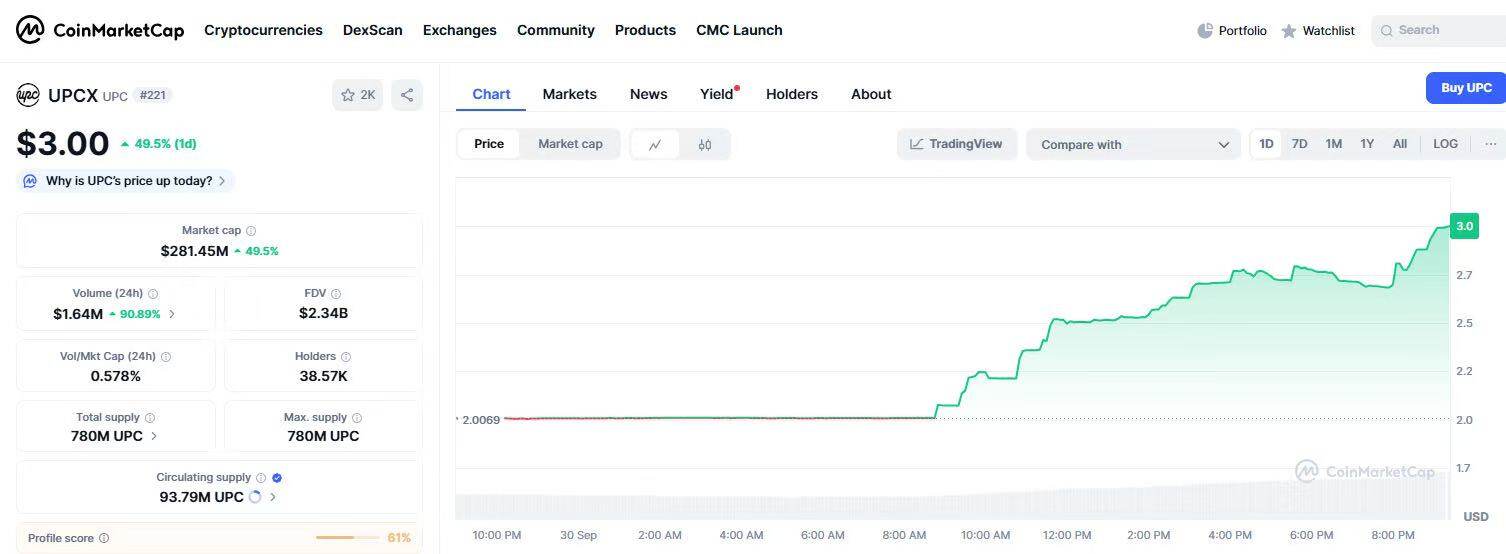Click the 0.578% Vol/Mkt Cap value

(116, 376)
